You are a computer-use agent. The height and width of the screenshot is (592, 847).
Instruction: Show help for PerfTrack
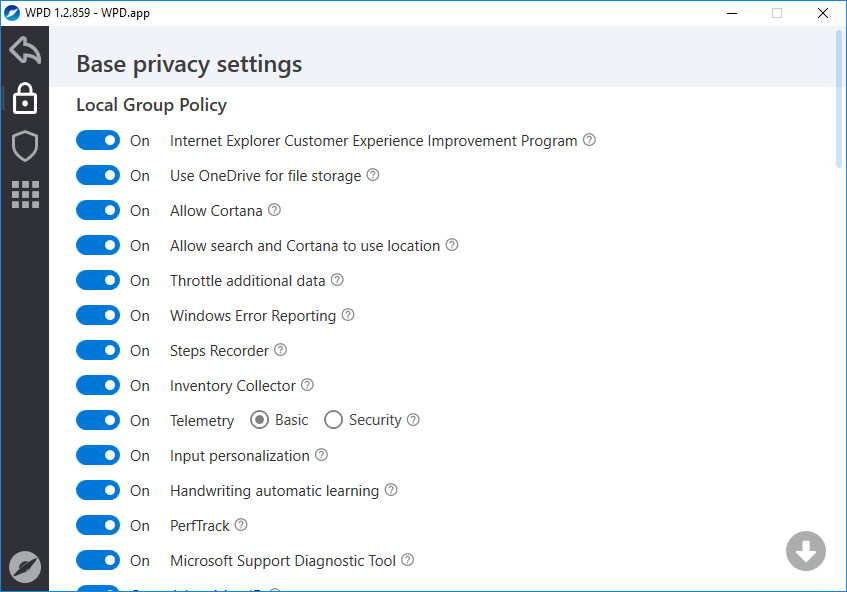(x=241, y=524)
